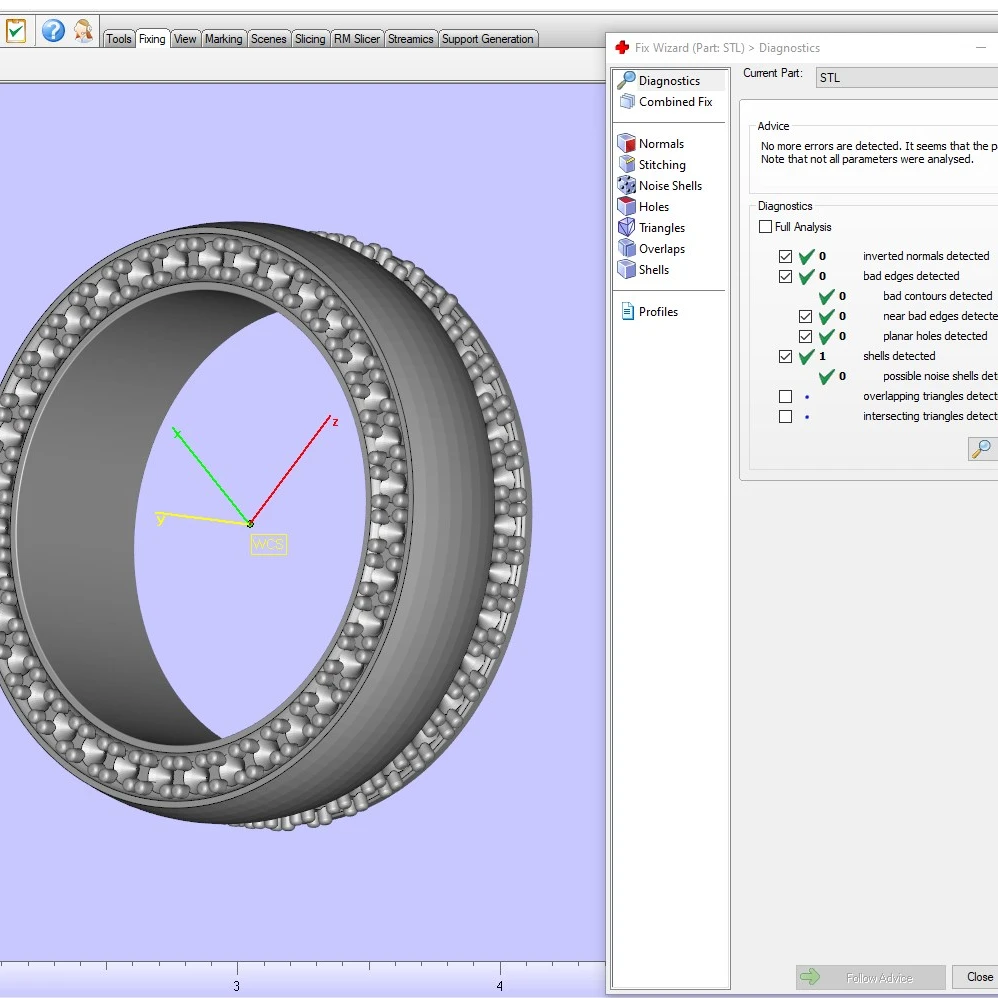Switch to the Scenes tab

[269, 39]
